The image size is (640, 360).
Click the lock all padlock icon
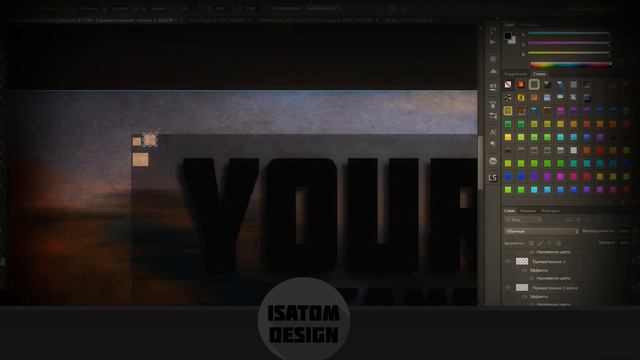(x=558, y=243)
